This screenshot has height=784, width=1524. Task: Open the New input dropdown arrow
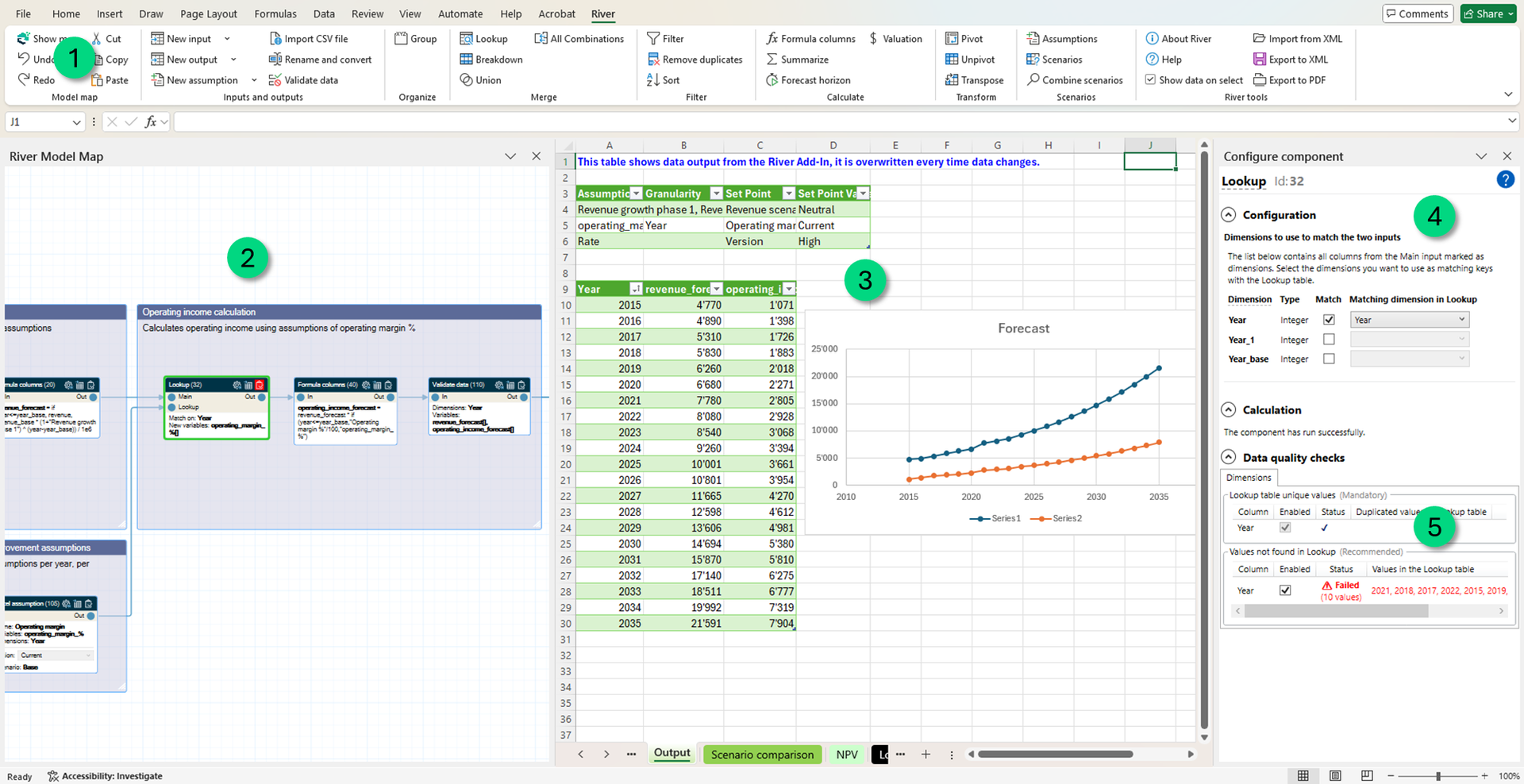tap(227, 39)
